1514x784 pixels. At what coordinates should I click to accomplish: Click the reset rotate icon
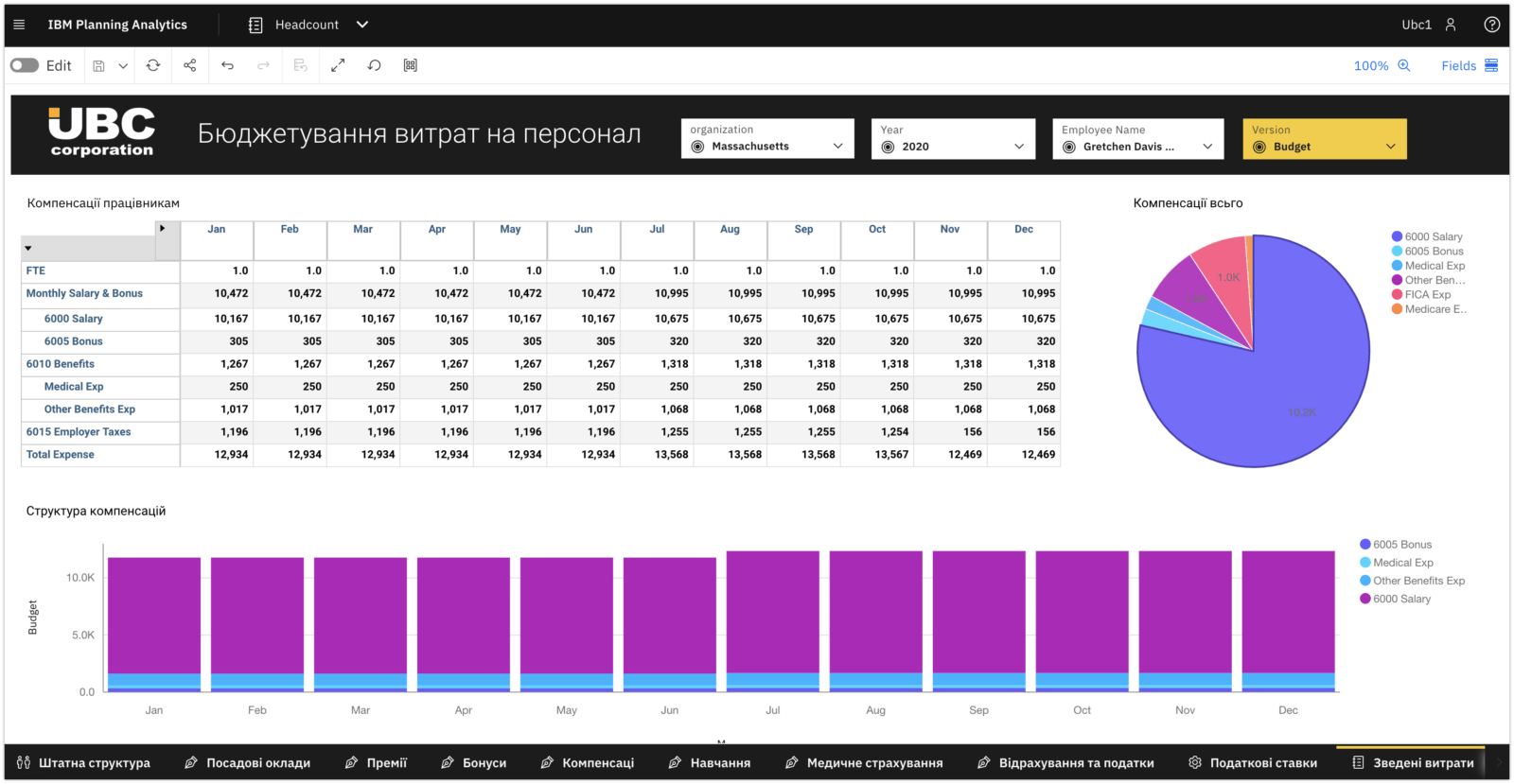coord(375,65)
